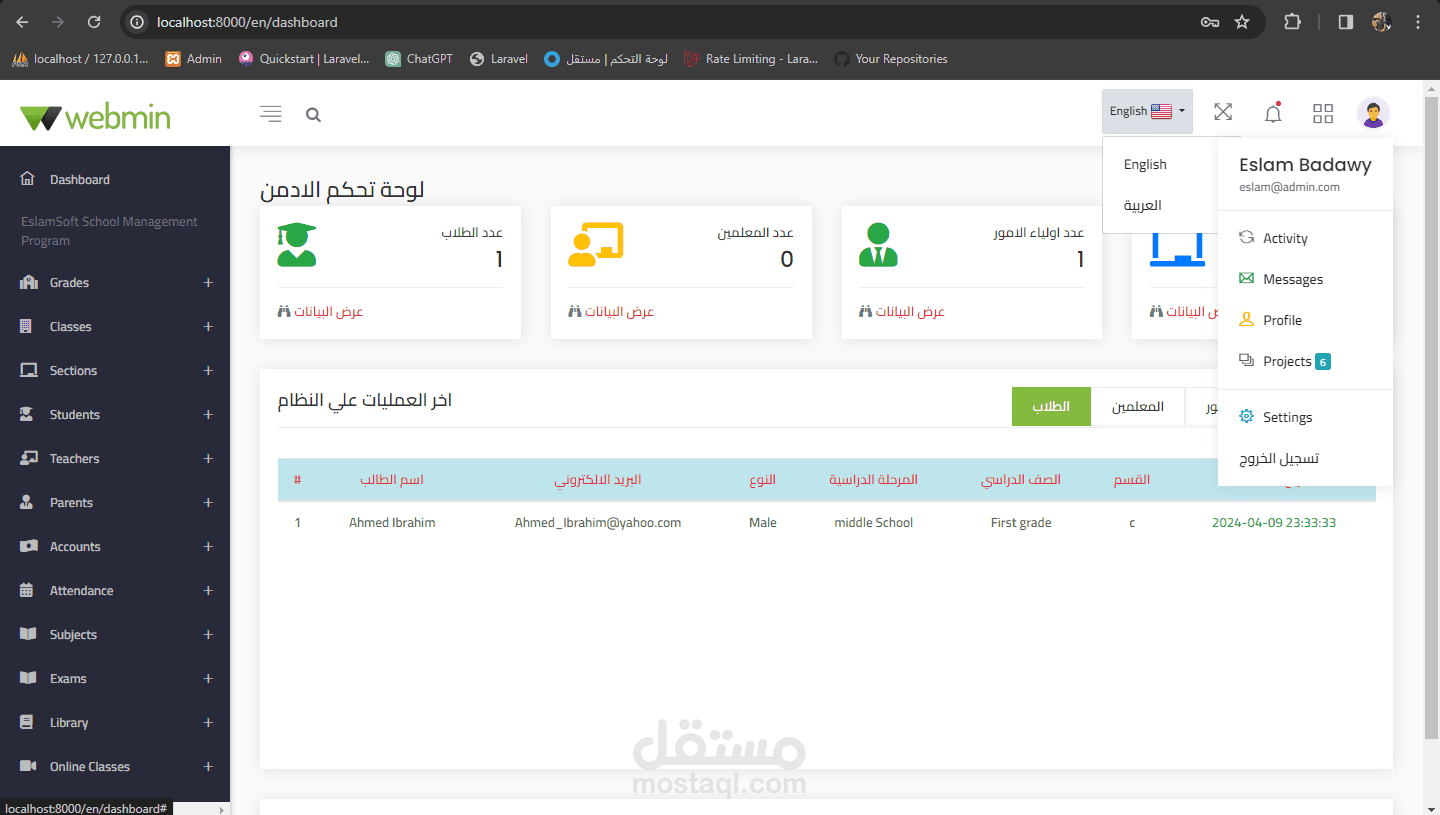Open the ChatGPT bookmark
This screenshot has height=815, width=1440.
[418, 58]
